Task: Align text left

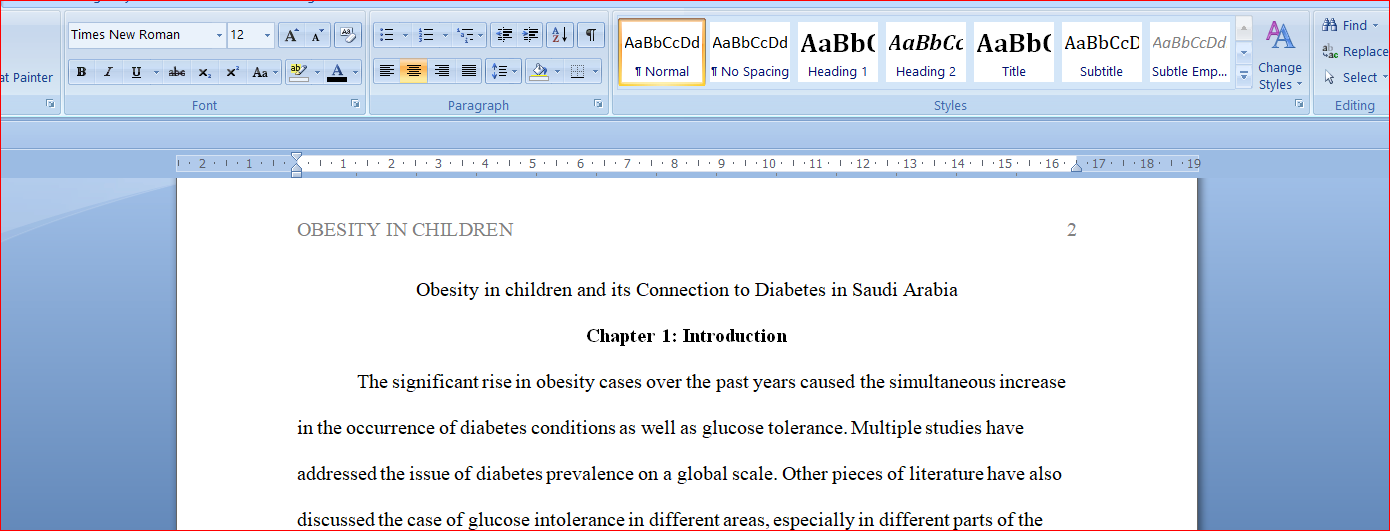Action: (x=386, y=71)
